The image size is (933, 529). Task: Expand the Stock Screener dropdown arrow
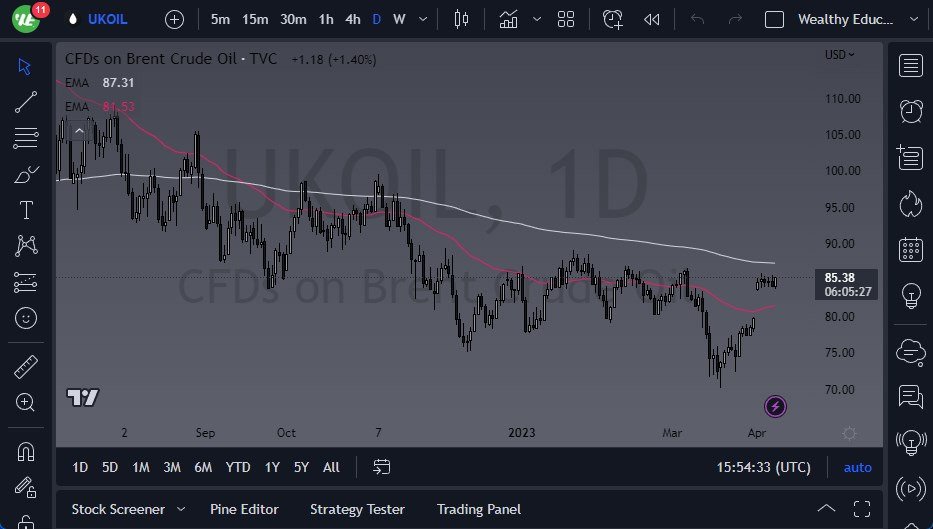[x=181, y=509]
